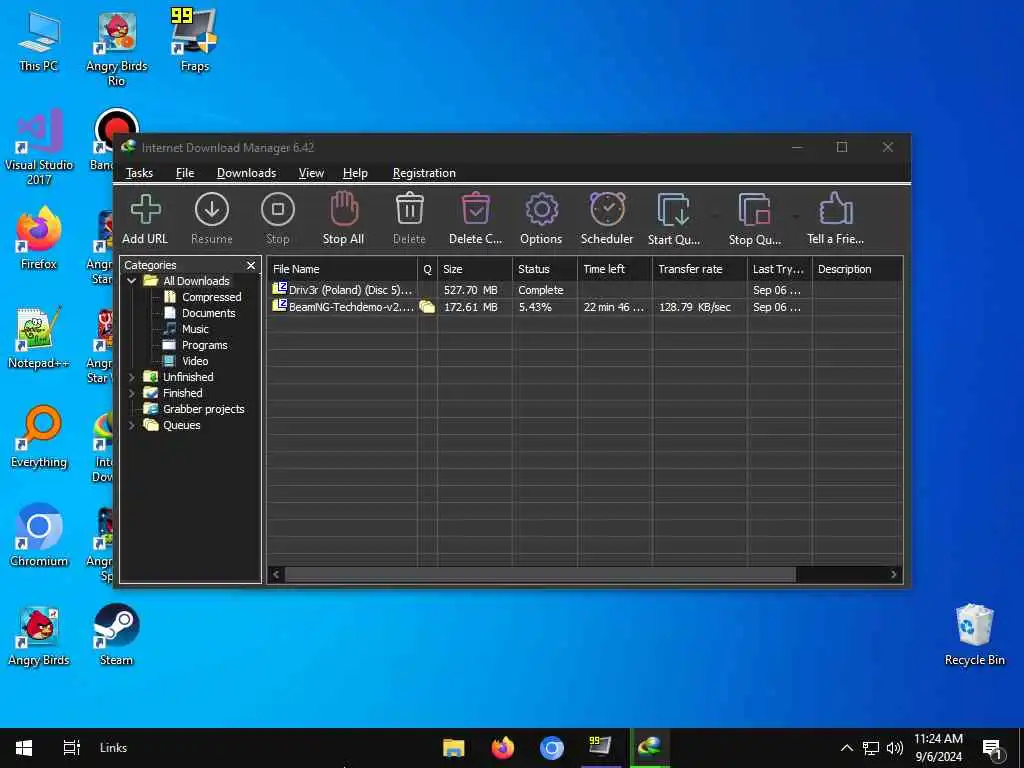The height and width of the screenshot is (768, 1024).
Task: Select the All Downloads category
Action: pos(196,281)
